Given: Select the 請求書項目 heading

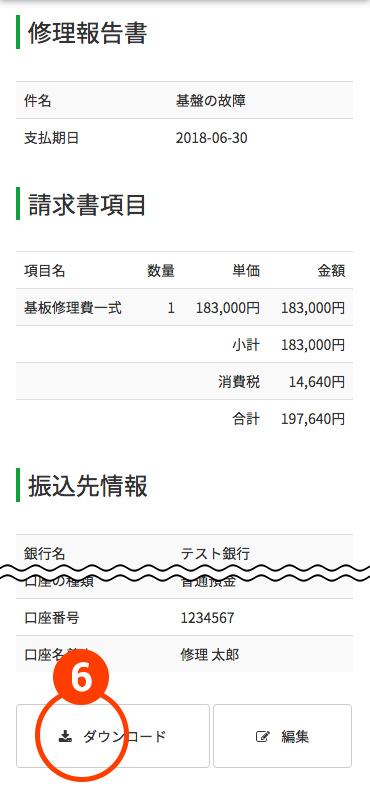Looking at the screenshot, I should pos(87,205).
